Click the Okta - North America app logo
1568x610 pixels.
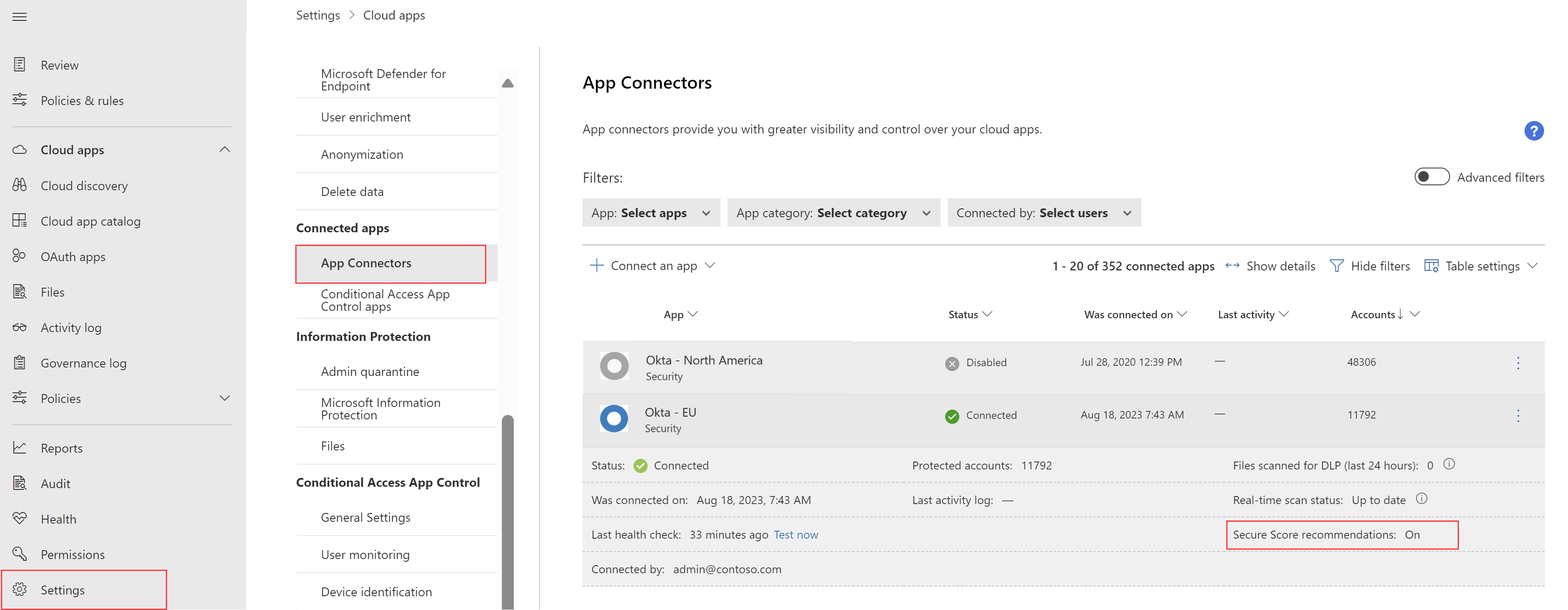[x=614, y=367]
